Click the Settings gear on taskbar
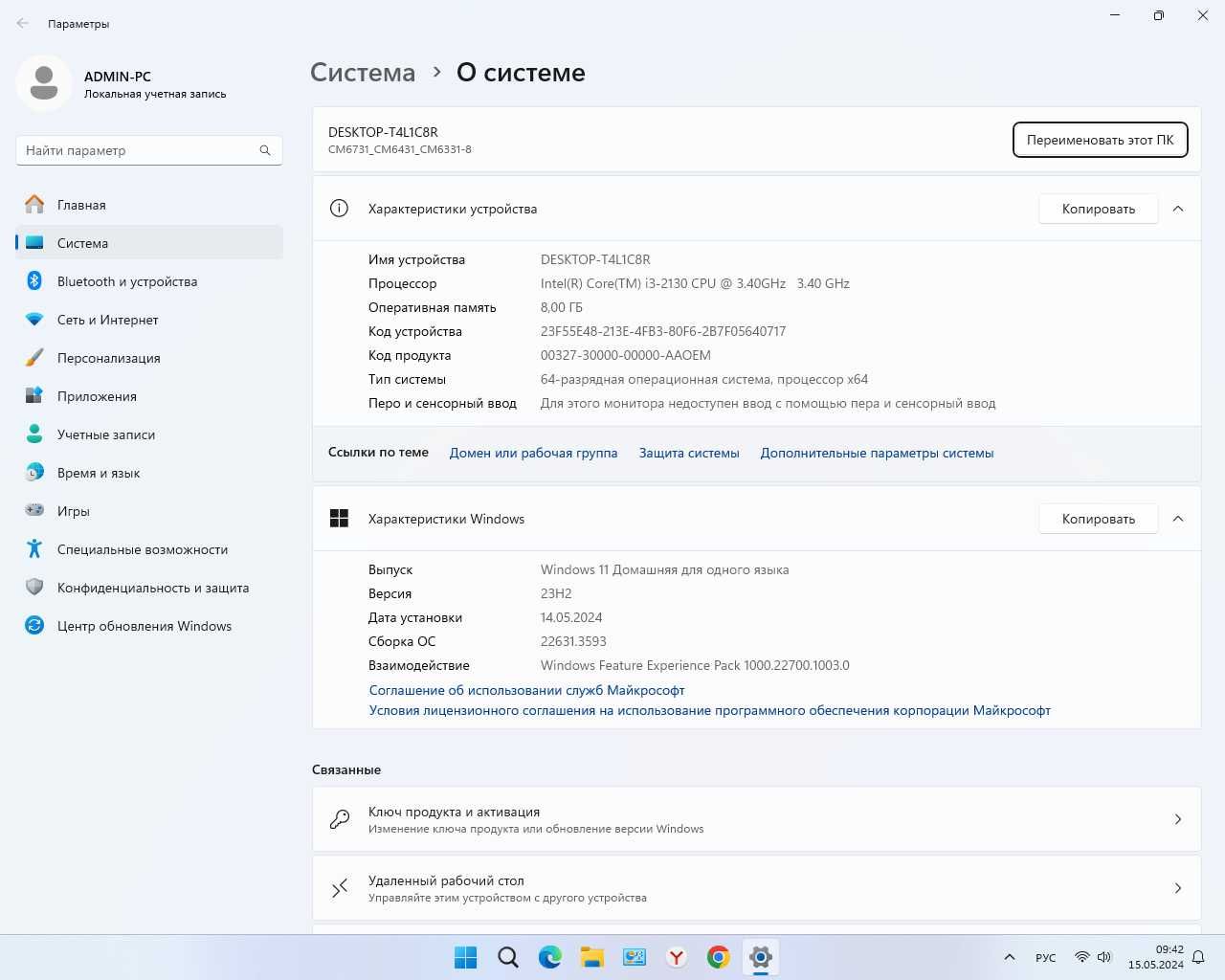 [x=761, y=957]
